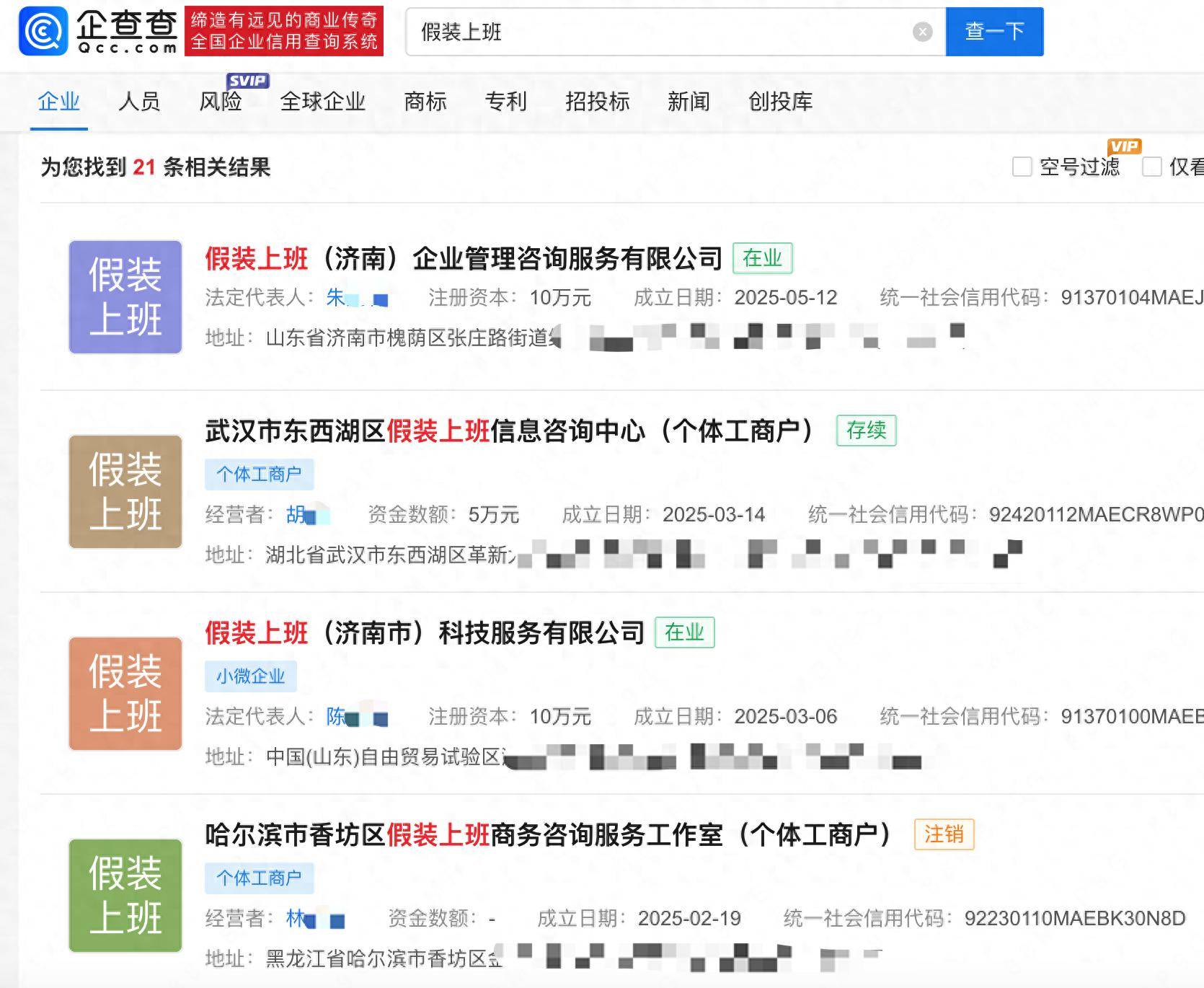Click the 个体工商户 tag on the Wuhan result
This screenshot has width=1204, height=988.
point(260,475)
